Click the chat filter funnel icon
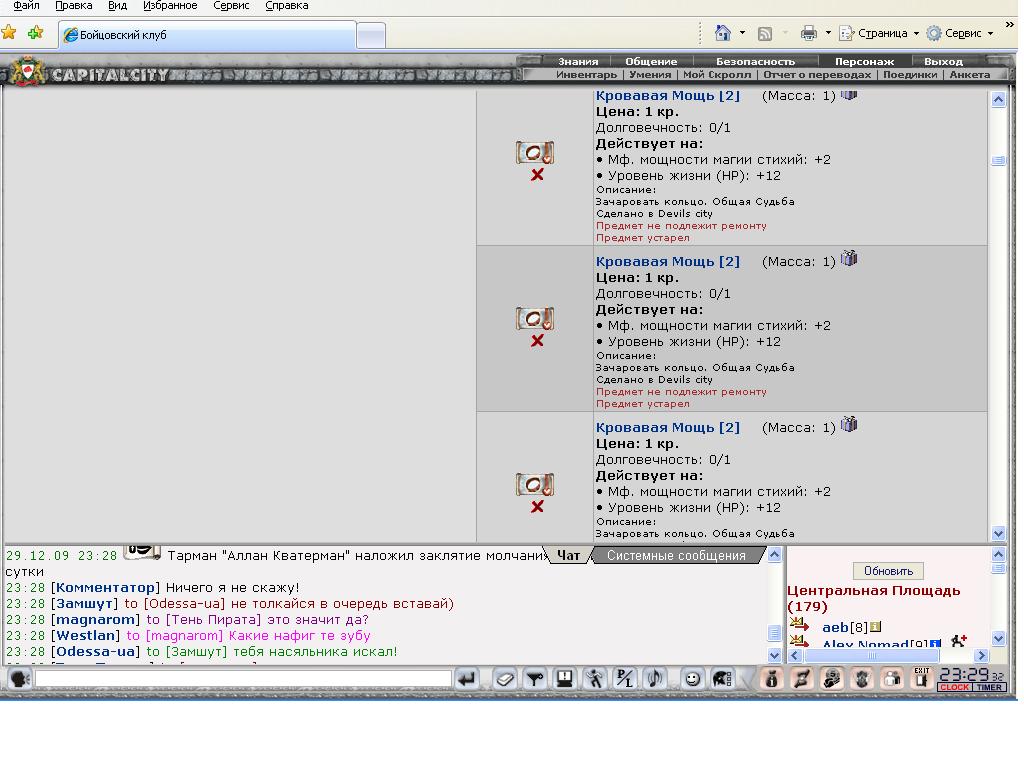The height and width of the screenshot is (768, 1024). (x=535, y=679)
